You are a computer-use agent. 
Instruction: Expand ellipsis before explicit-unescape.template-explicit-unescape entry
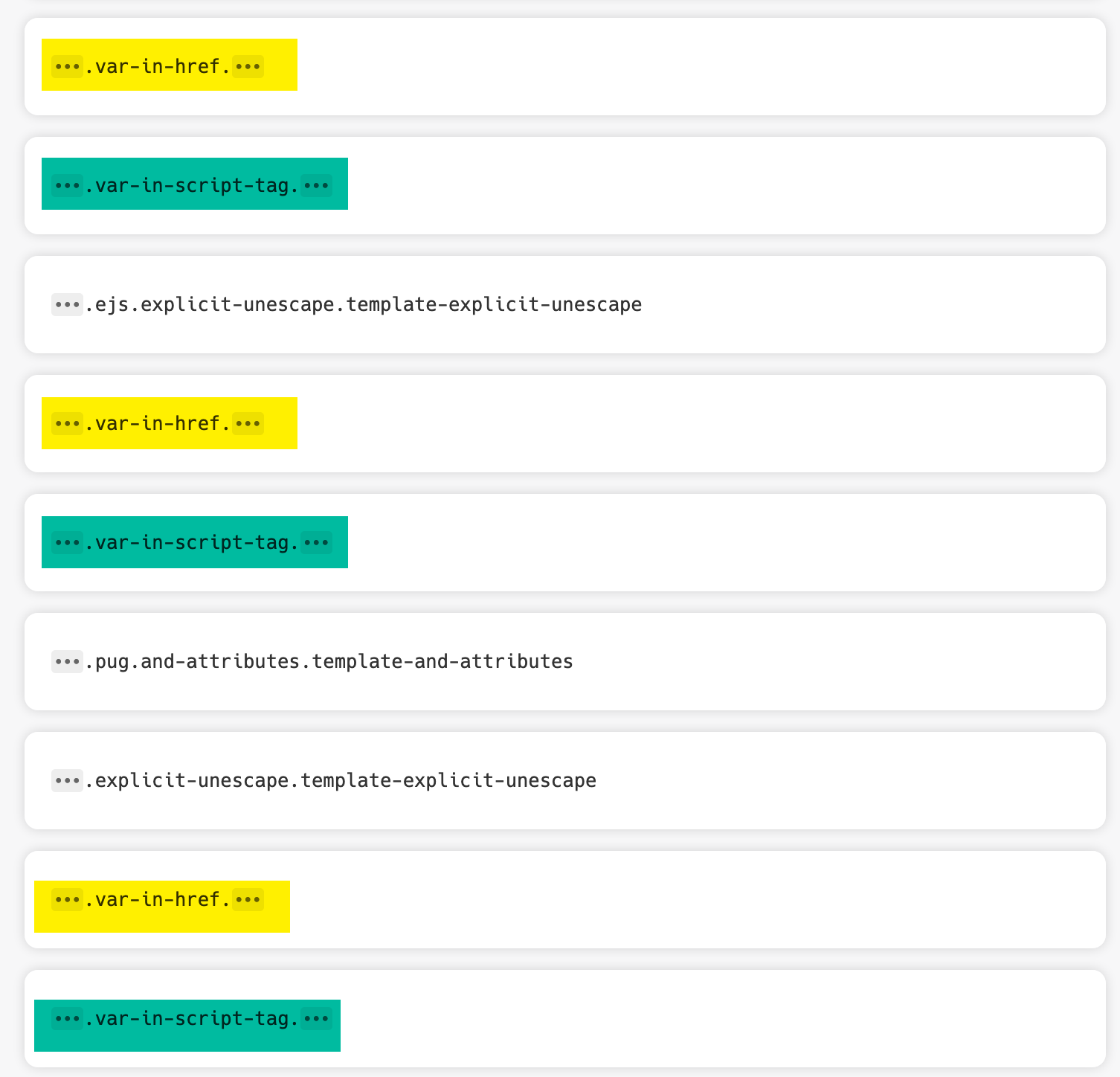66,779
